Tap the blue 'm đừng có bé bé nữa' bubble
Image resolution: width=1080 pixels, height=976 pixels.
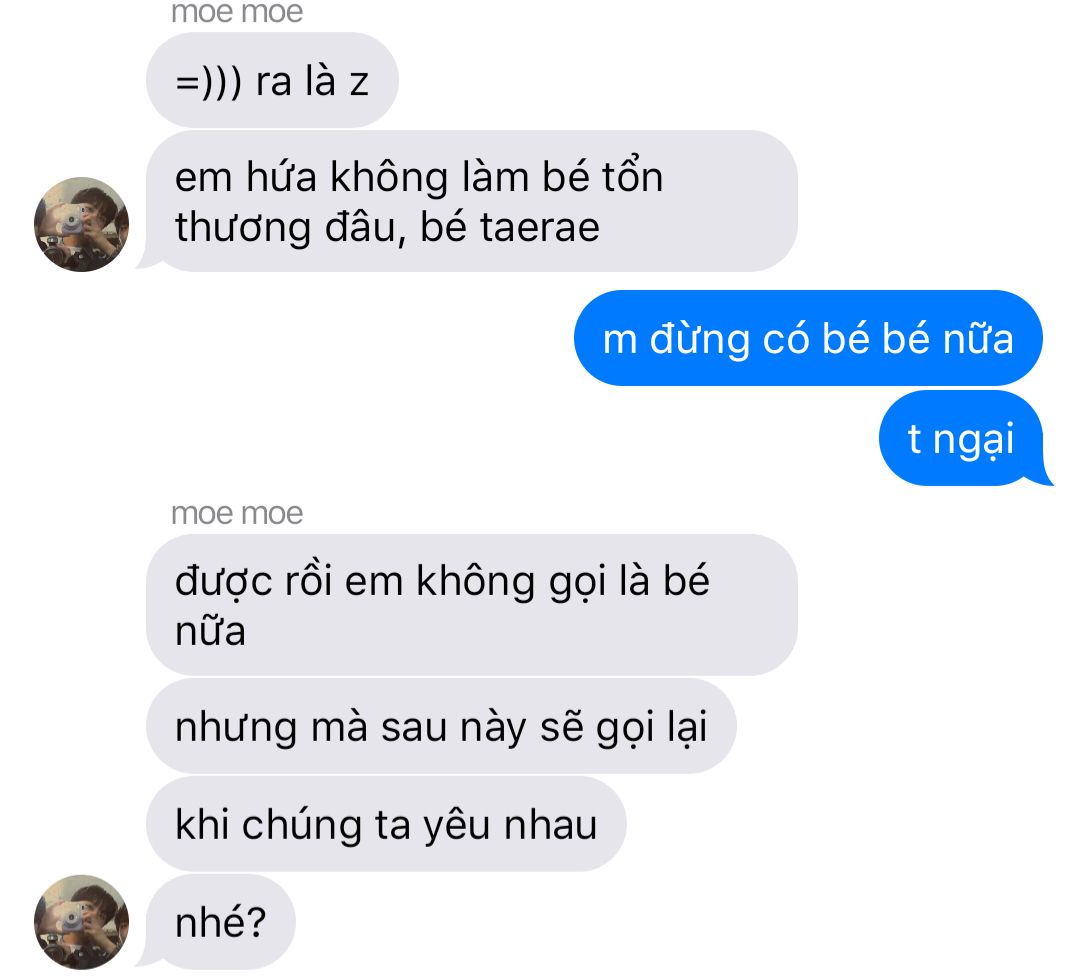(x=808, y=338)
